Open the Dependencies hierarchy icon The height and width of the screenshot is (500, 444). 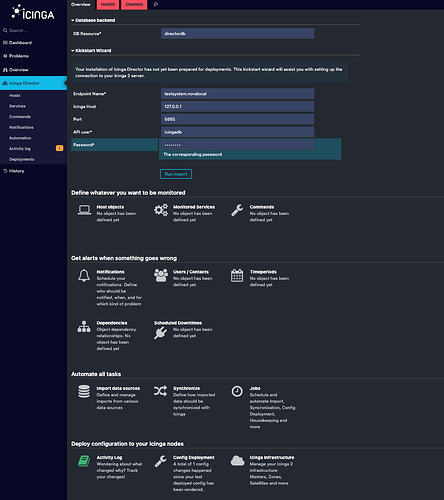(x=84, y=326)
